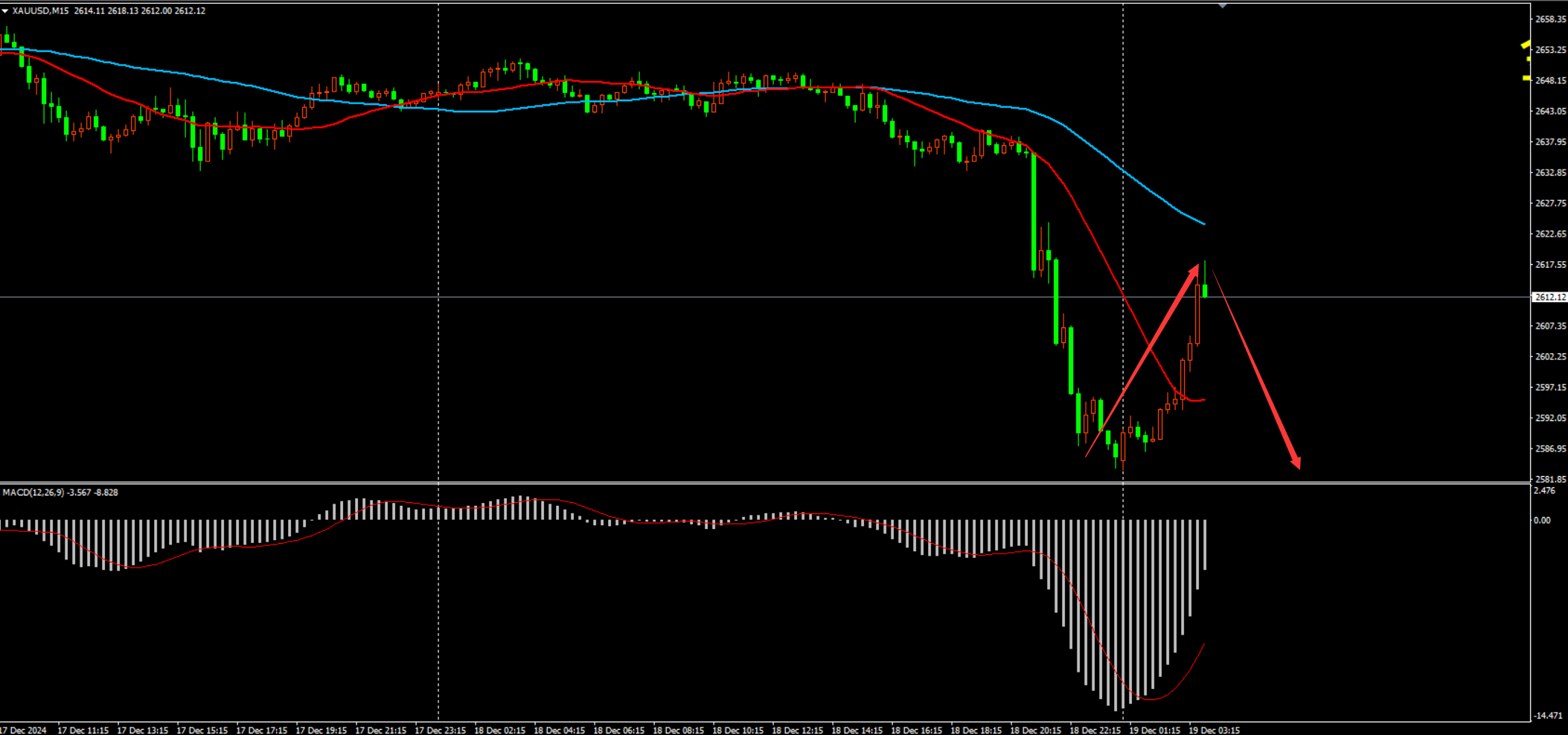
Task: Click the 2632.85 price scale value
Action: (1551, 173)
